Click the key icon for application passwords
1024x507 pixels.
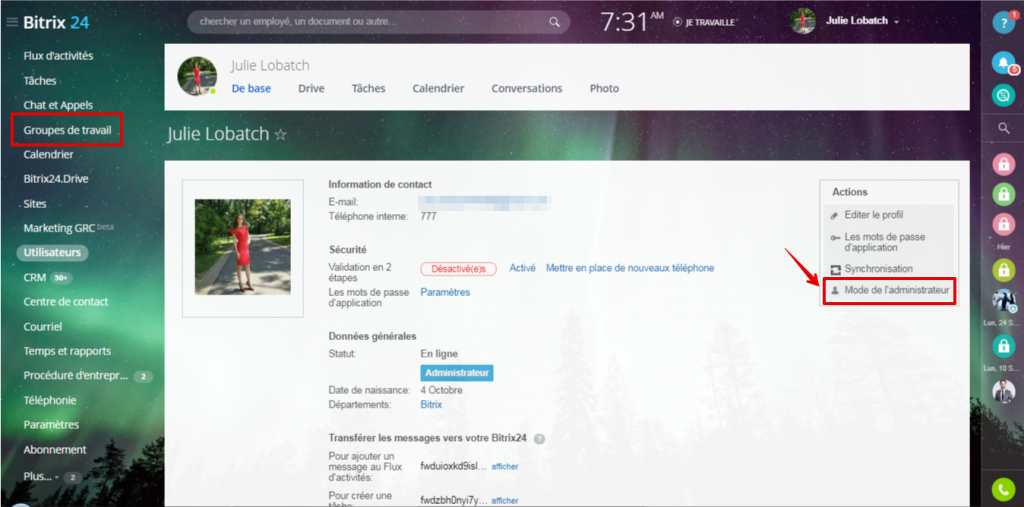click(x=835, y=238)
